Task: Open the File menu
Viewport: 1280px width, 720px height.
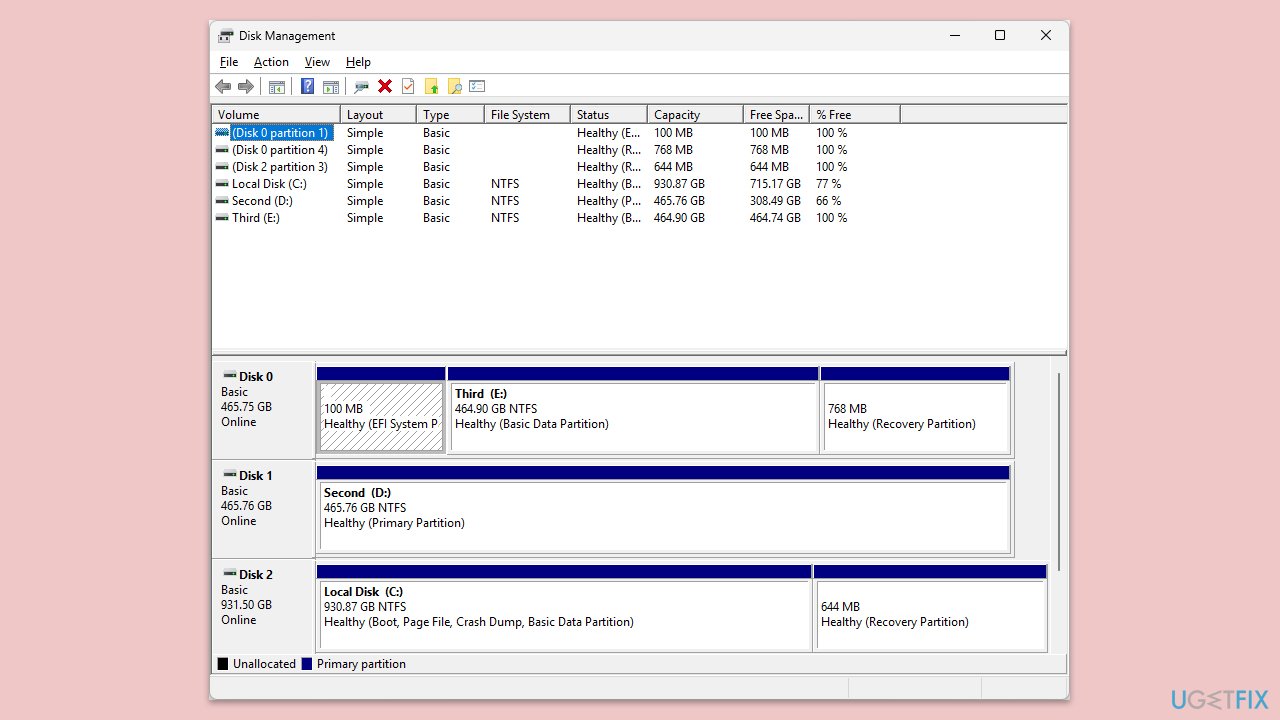Action: click(x=229, y=62)
